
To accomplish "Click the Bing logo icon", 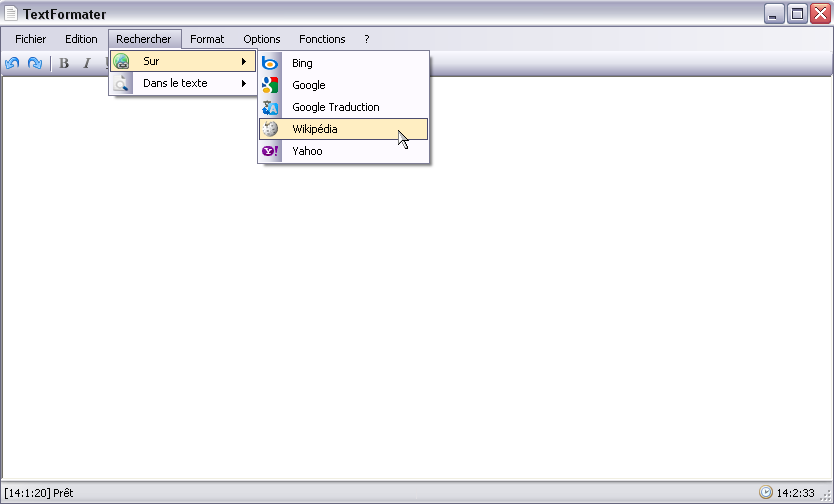I will [x=270, y=63].
